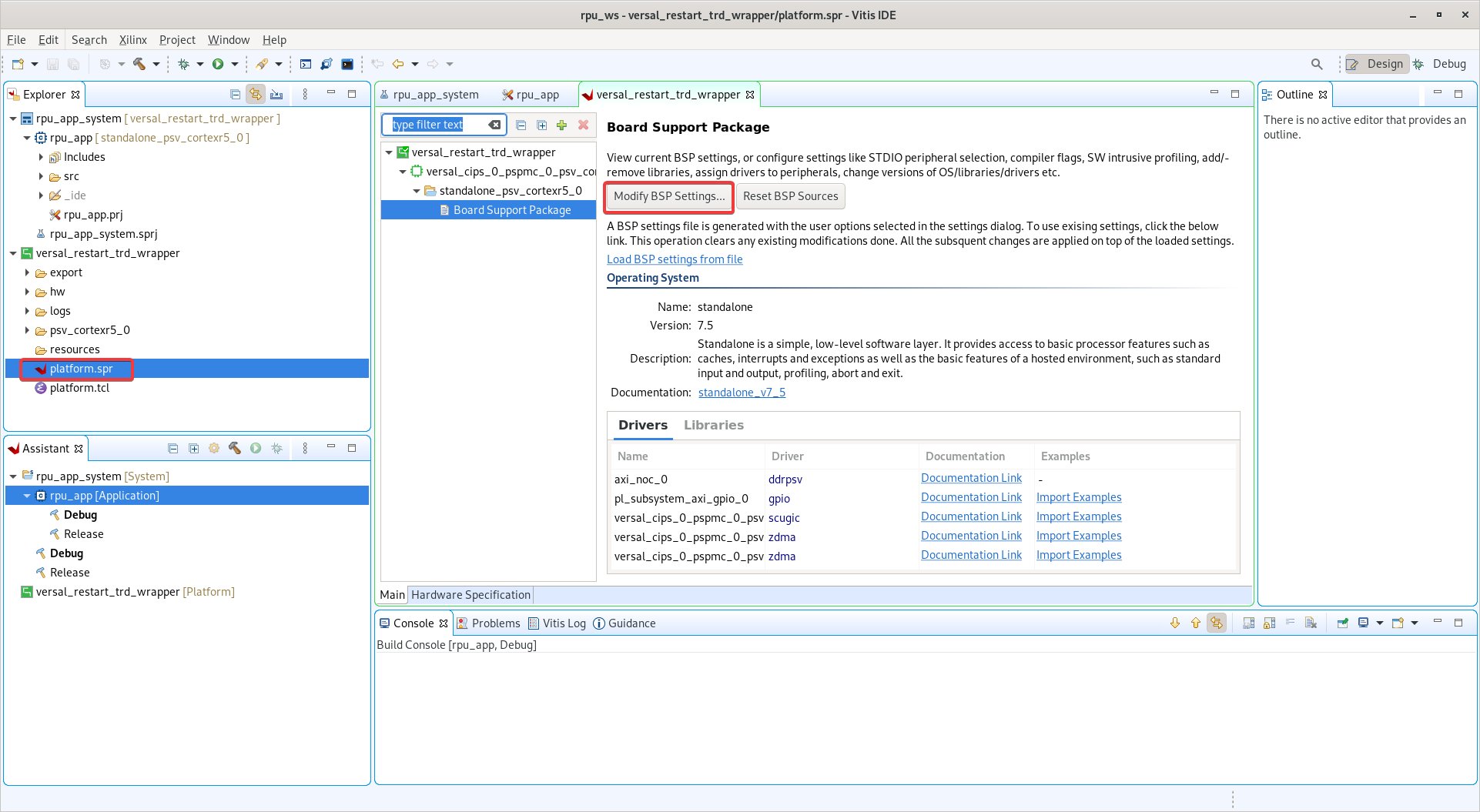Open the Project menu
This screenshot has width=1480, height=812.
tap(177, 40)
